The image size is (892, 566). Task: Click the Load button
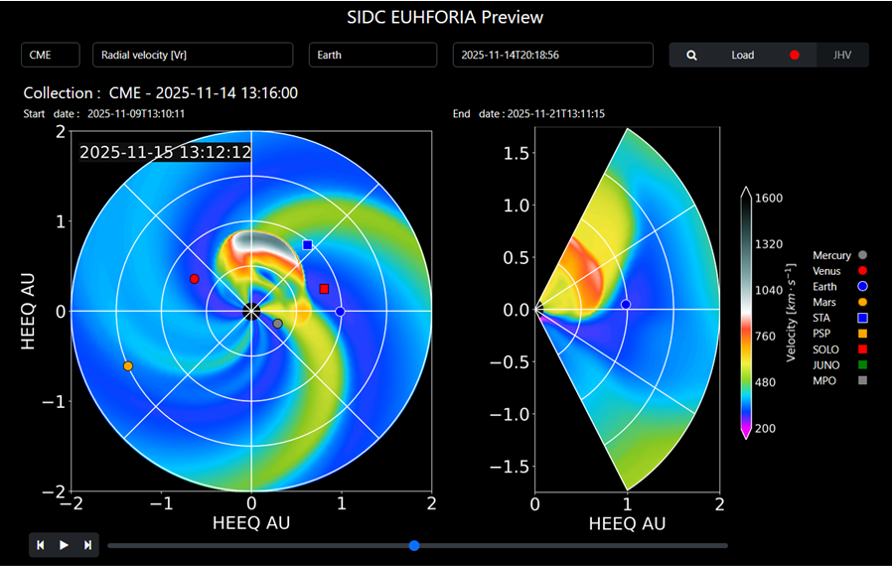coord(743,55)
